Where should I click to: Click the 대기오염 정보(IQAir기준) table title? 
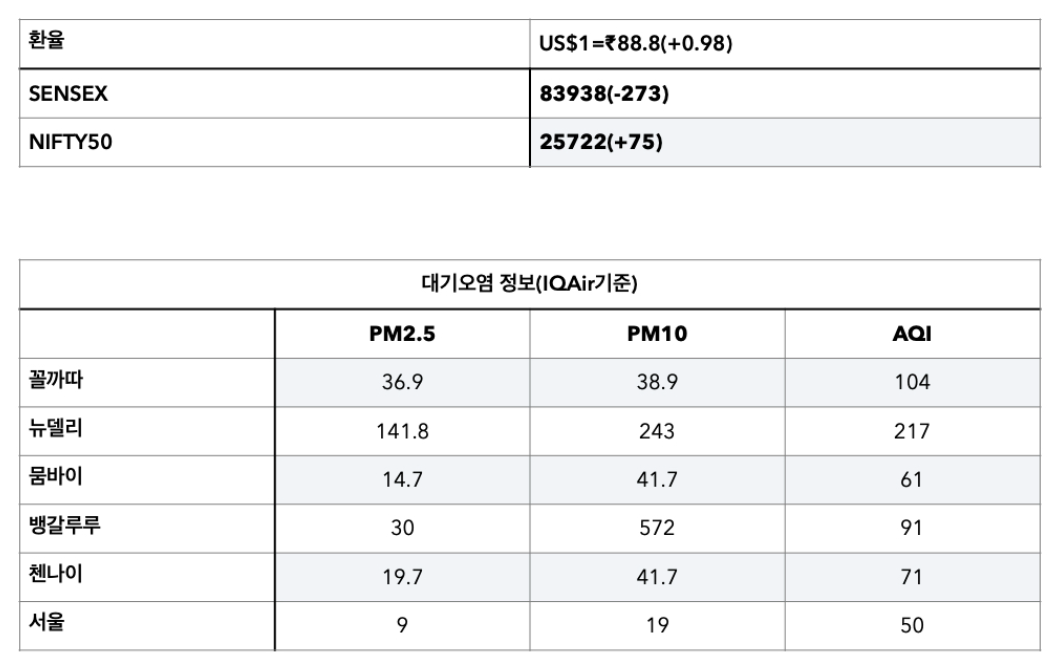(530, 284)
